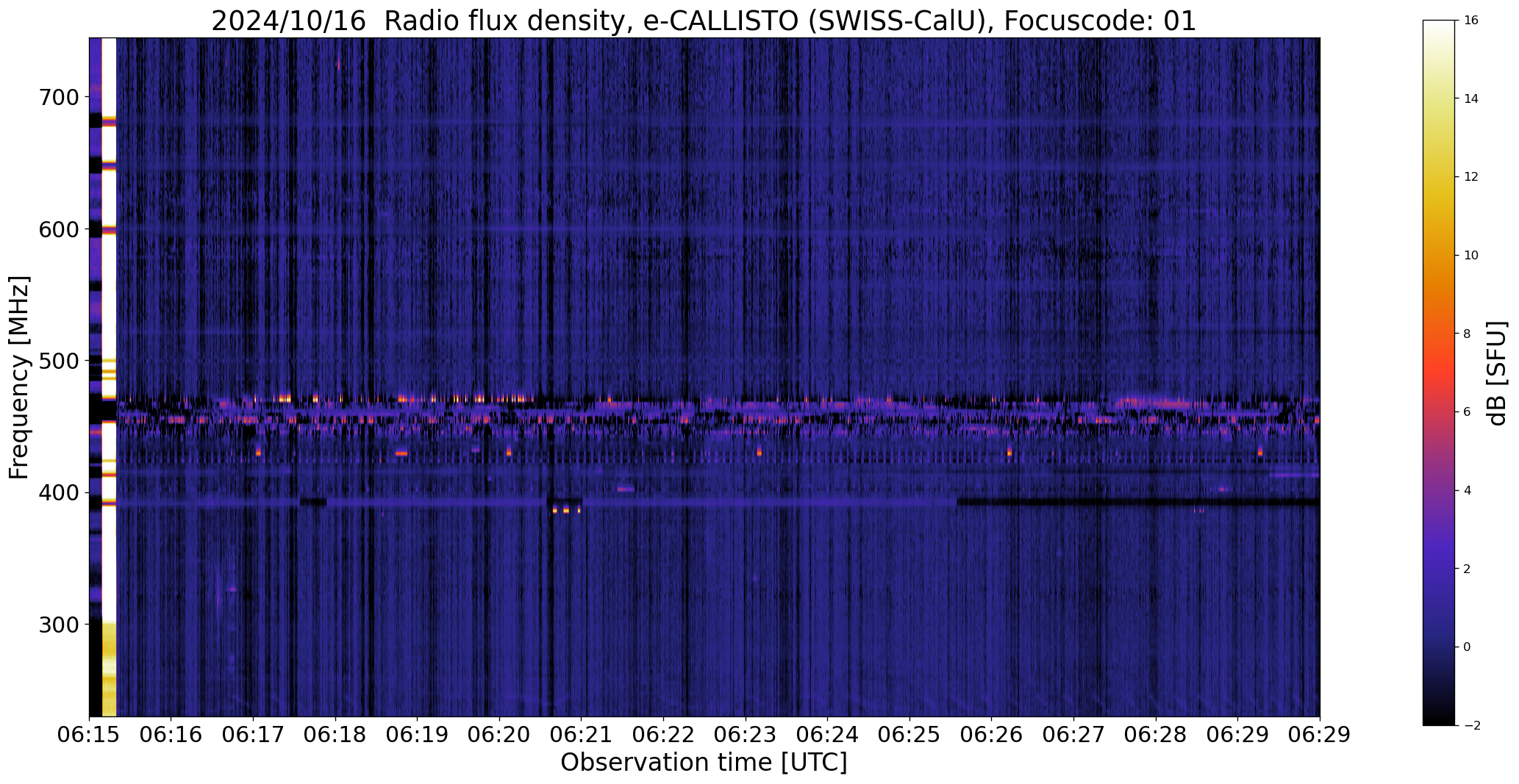The width and height of the screenshot is (1519, 784).
Task: Click the Frequency [MHz] axis label
Action: [19, 378]
